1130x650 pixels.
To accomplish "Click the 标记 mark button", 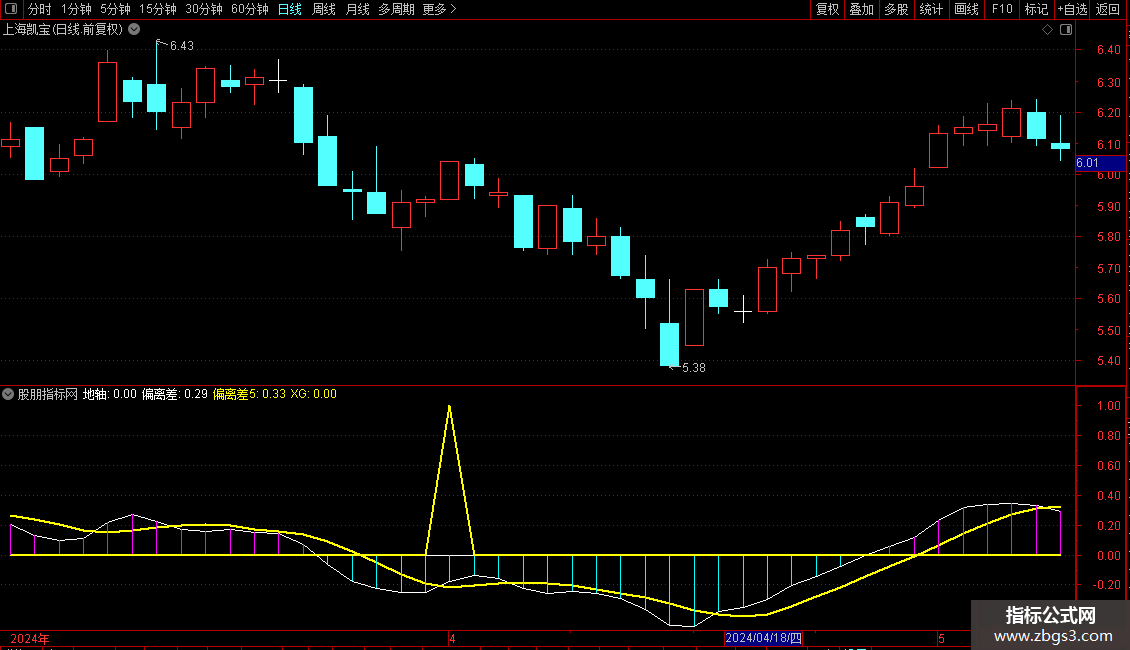I will pyautogui.click(x=1036, y=9).
